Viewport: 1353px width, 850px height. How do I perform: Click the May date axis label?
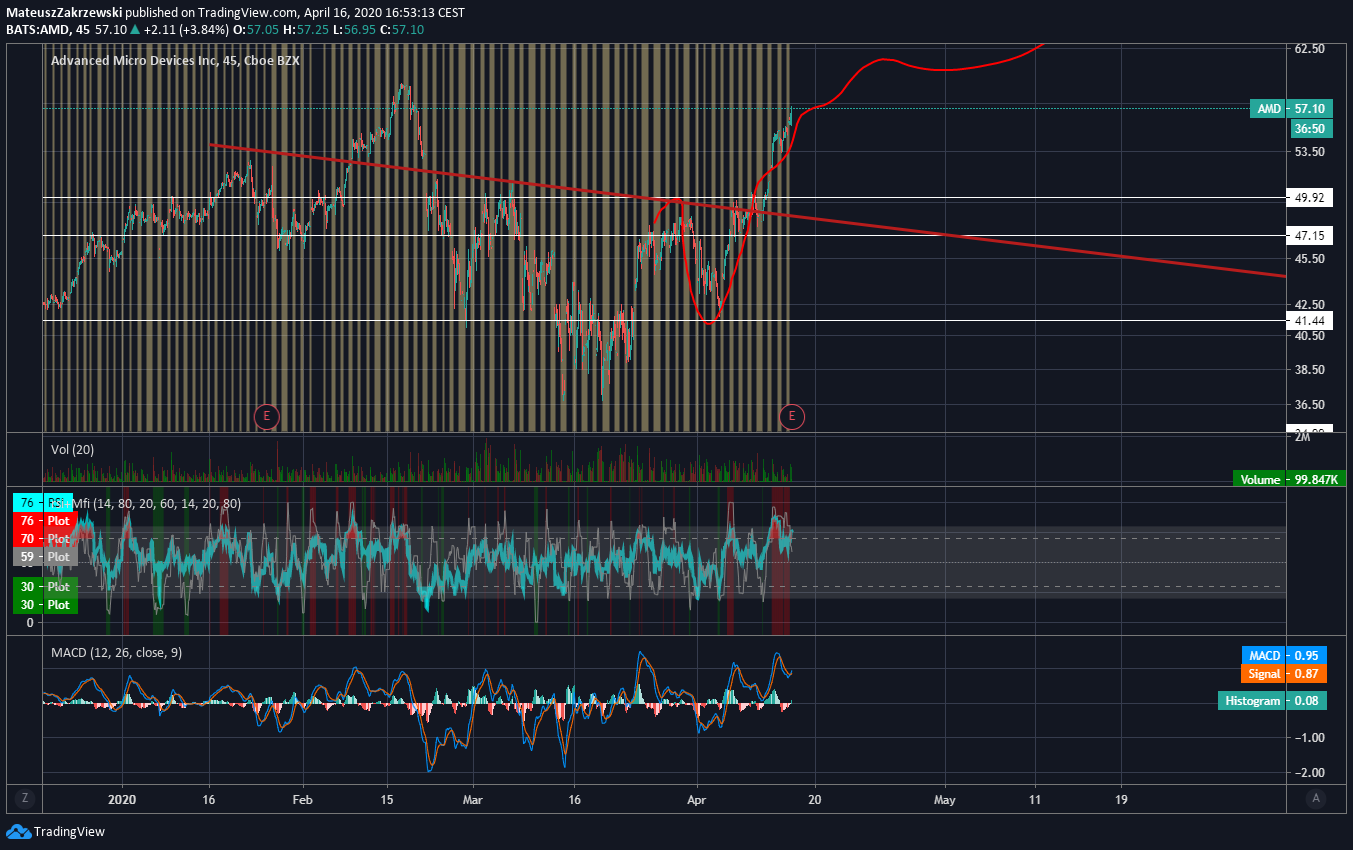pos(945,800)
